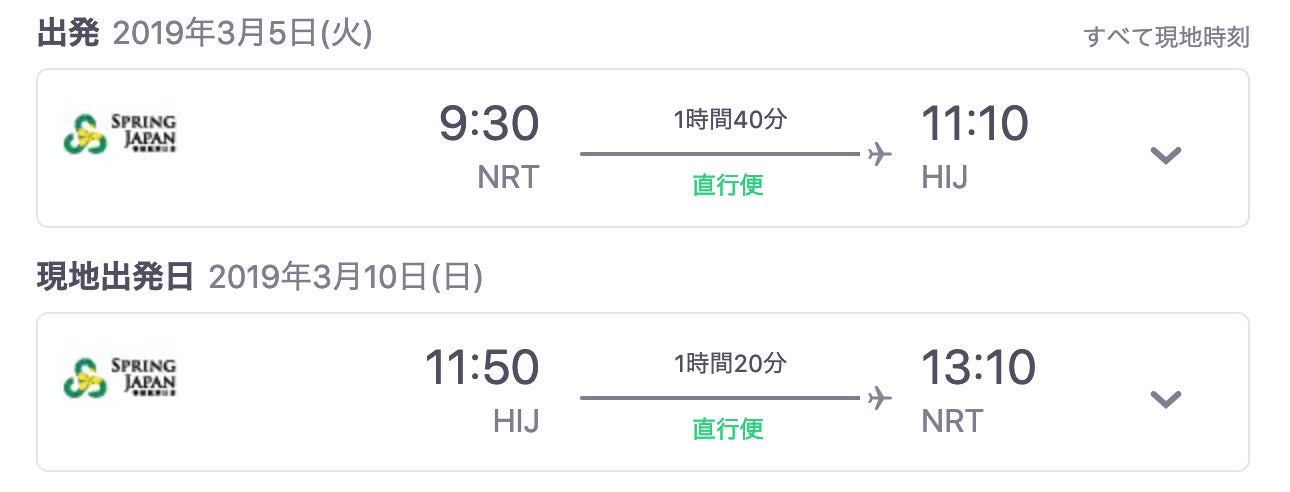This screenshot has height=492, width=1290.
Task: Click the 2019年3月10日(日) return date
Action: pyautogui.click(x=346, y=277)
